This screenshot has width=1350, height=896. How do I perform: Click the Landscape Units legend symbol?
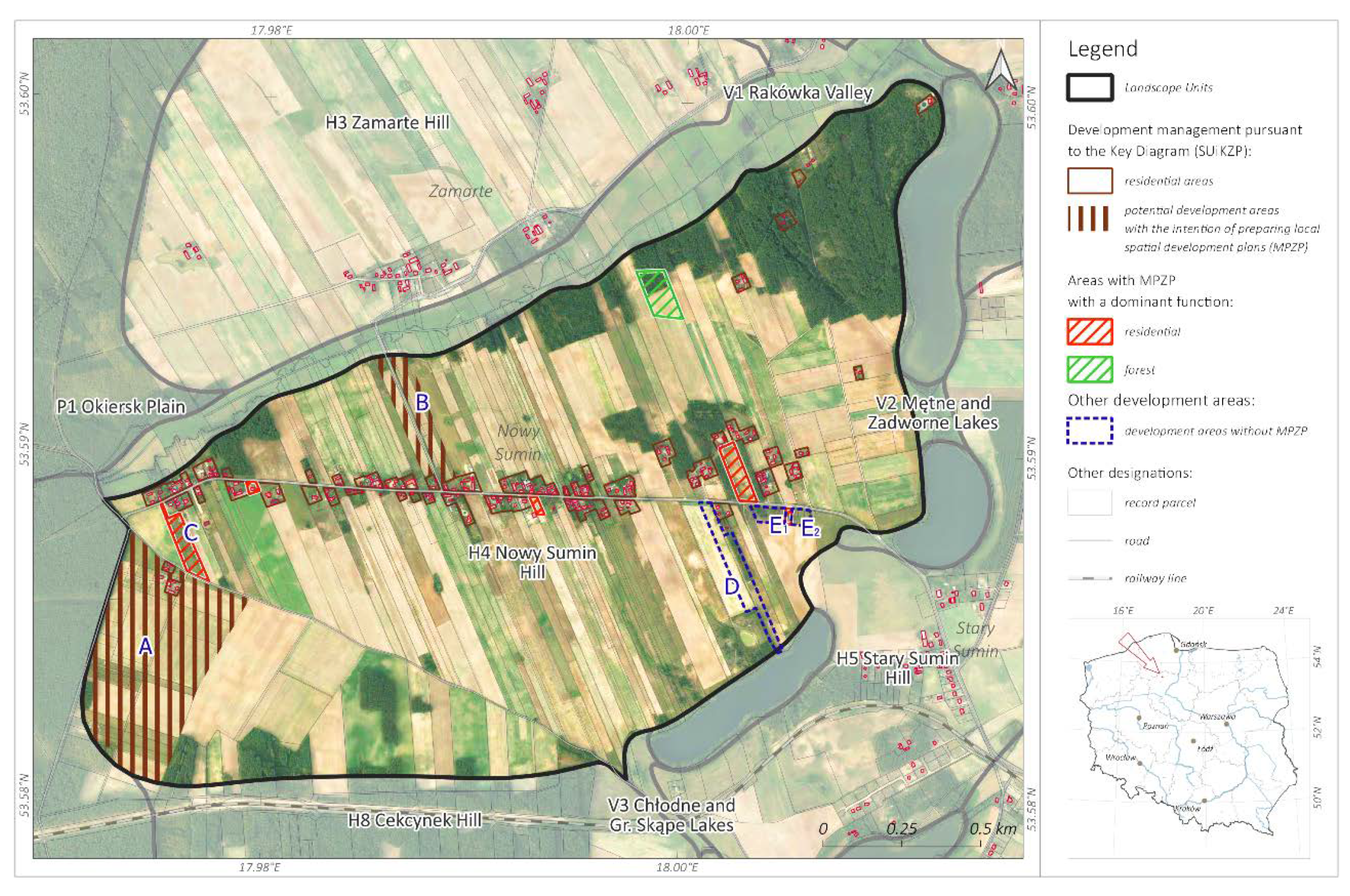(1090, 88)
